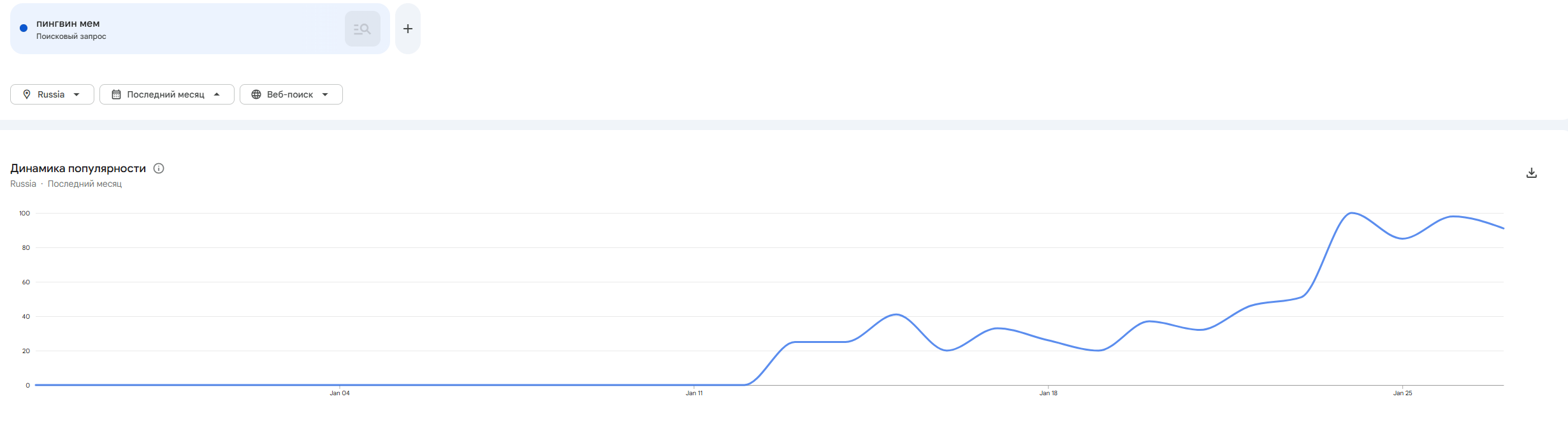1568x422 pixels.
Task: Click the Jan 04 label on timeline
Action: coord(340,393)
